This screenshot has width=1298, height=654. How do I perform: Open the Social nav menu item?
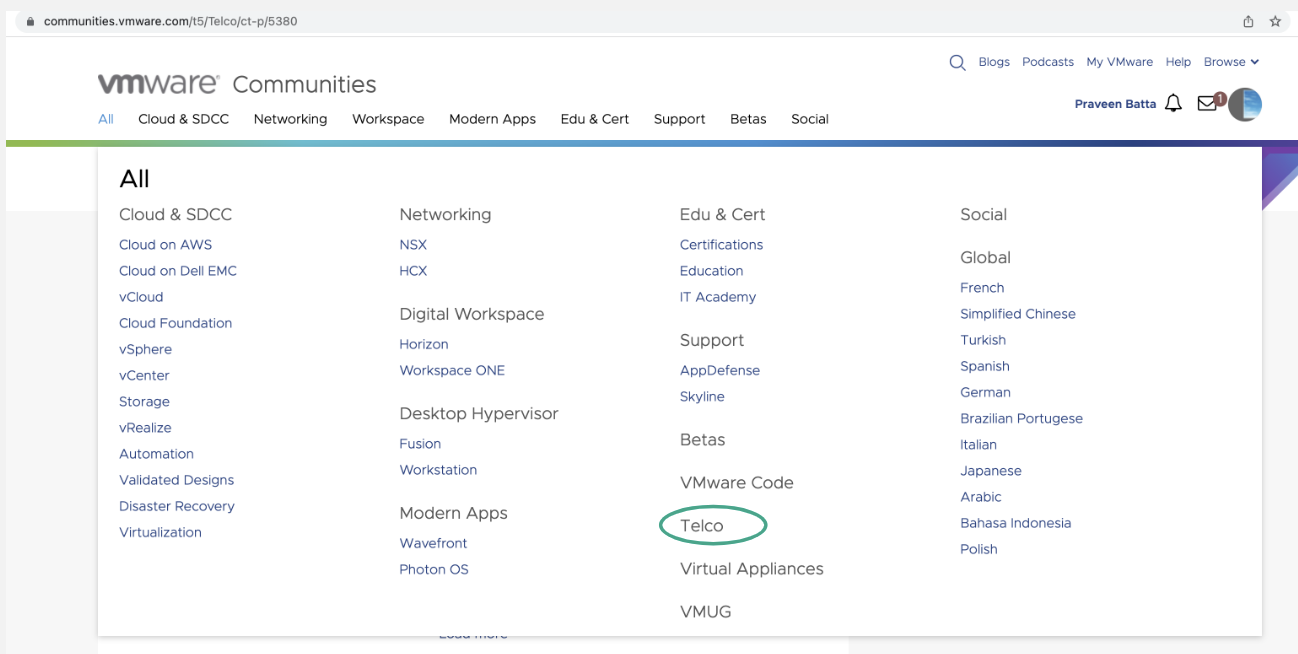[x=810, y=119]
